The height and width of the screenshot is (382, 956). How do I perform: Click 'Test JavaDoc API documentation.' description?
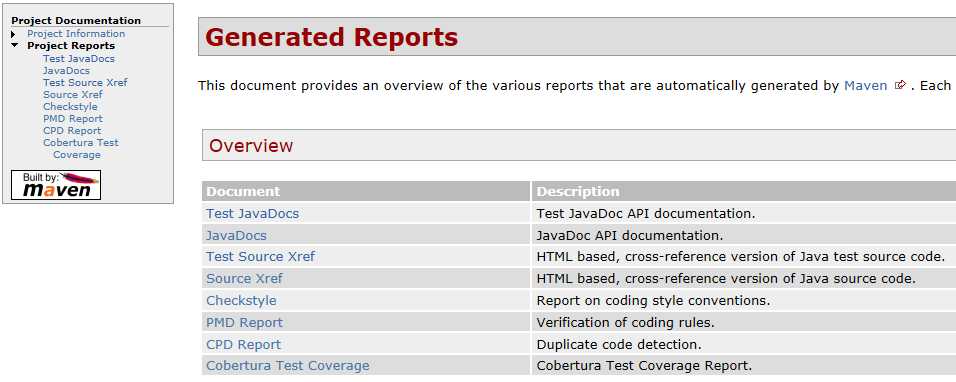click(x=646, y=214)
